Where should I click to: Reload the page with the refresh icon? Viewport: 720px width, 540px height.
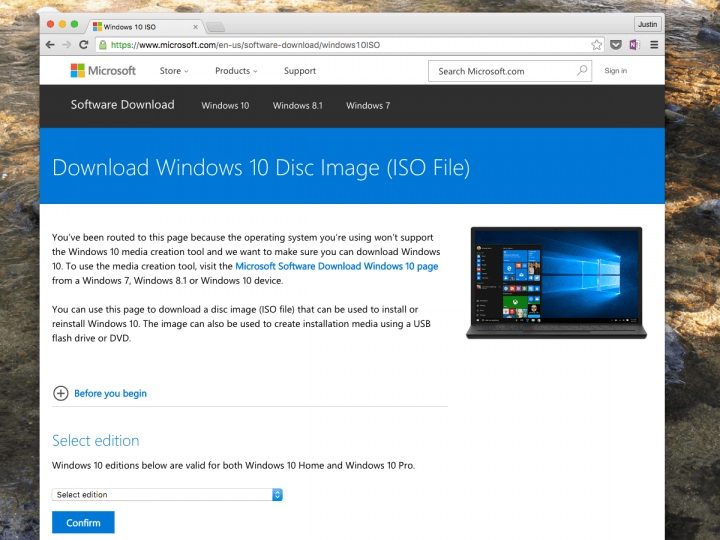[84, 45]
